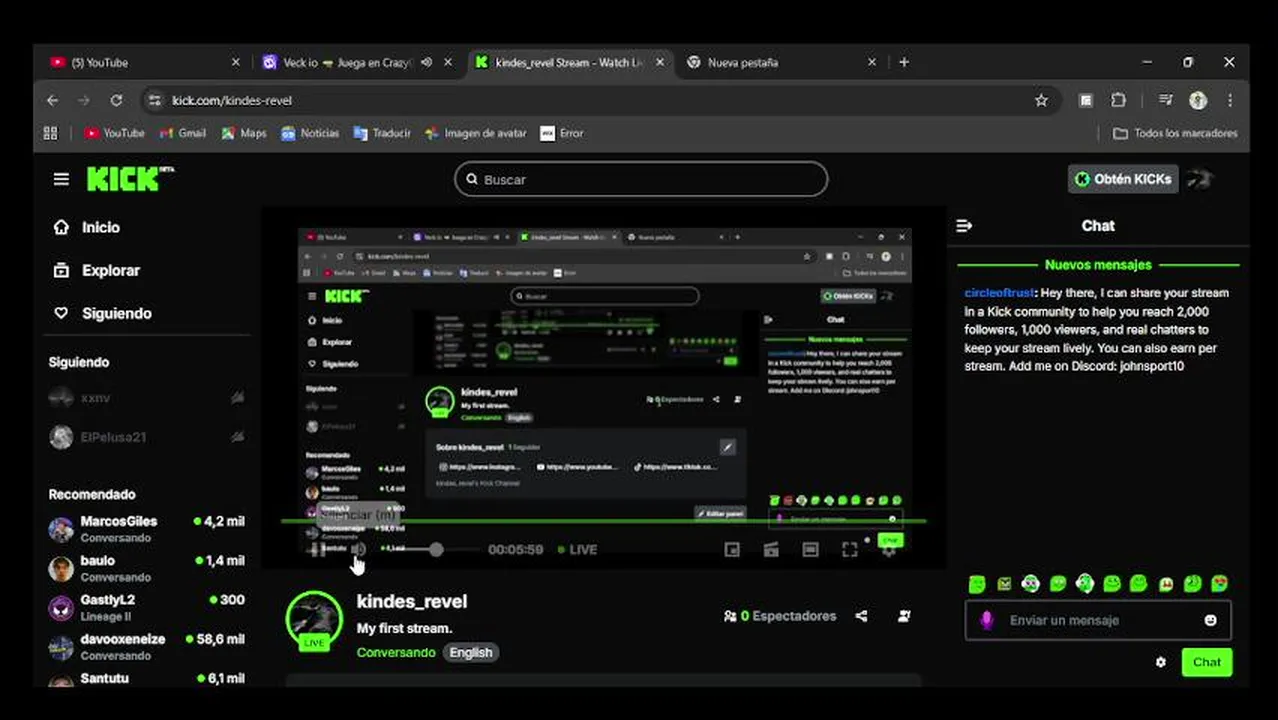Insert the ninth green emote

coord(1192,584)
